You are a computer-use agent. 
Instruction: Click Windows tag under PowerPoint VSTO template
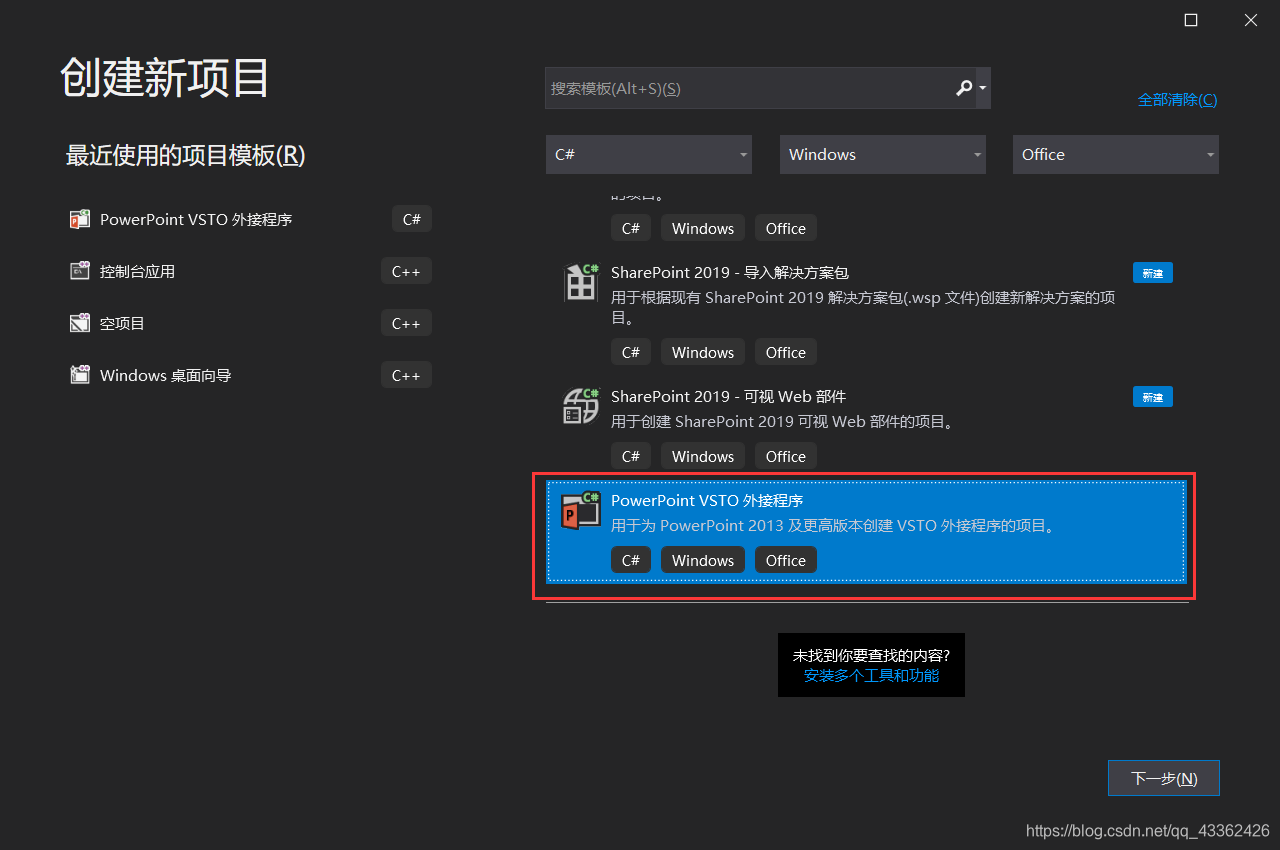click(703, 560)
